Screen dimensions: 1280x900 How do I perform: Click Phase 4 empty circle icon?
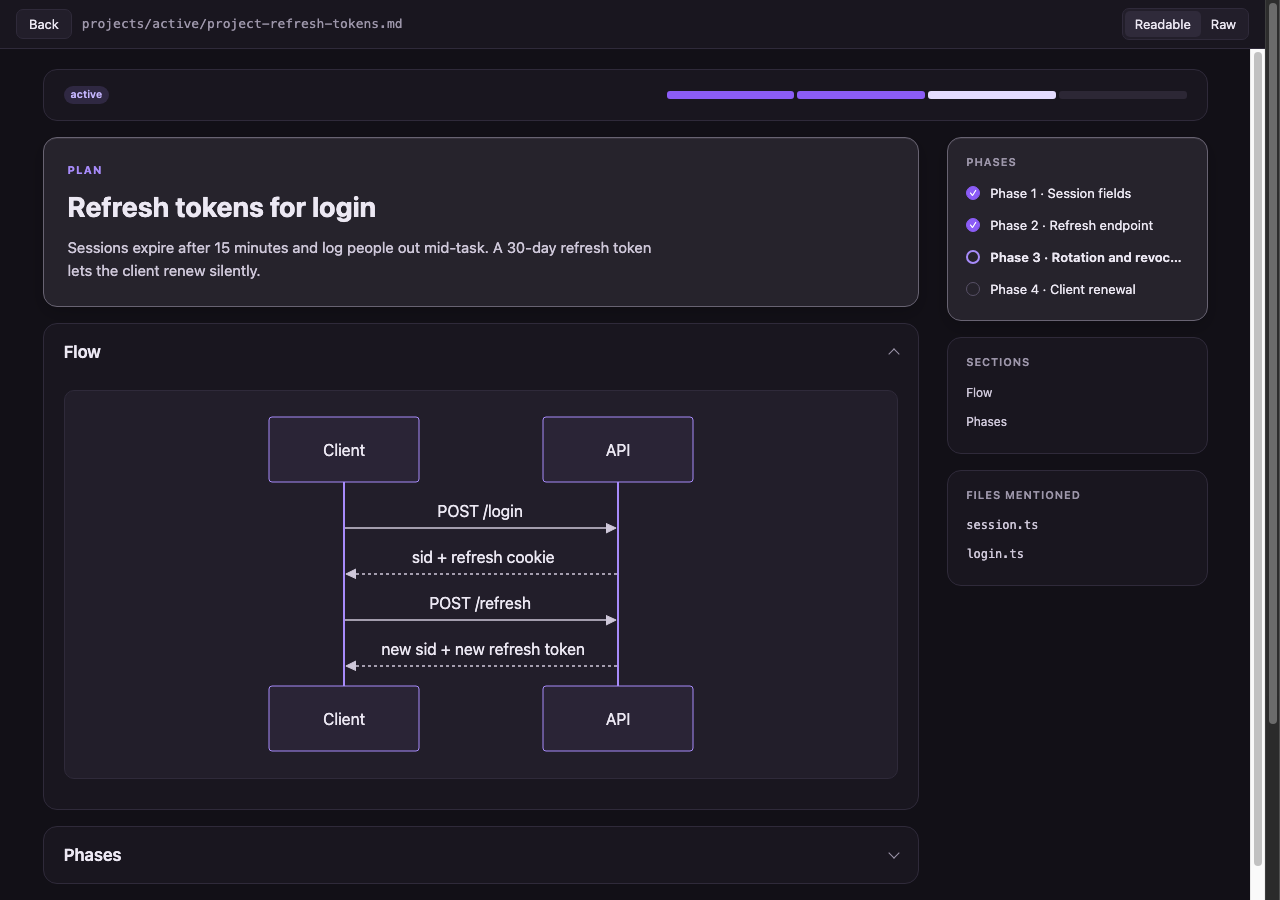973,289
